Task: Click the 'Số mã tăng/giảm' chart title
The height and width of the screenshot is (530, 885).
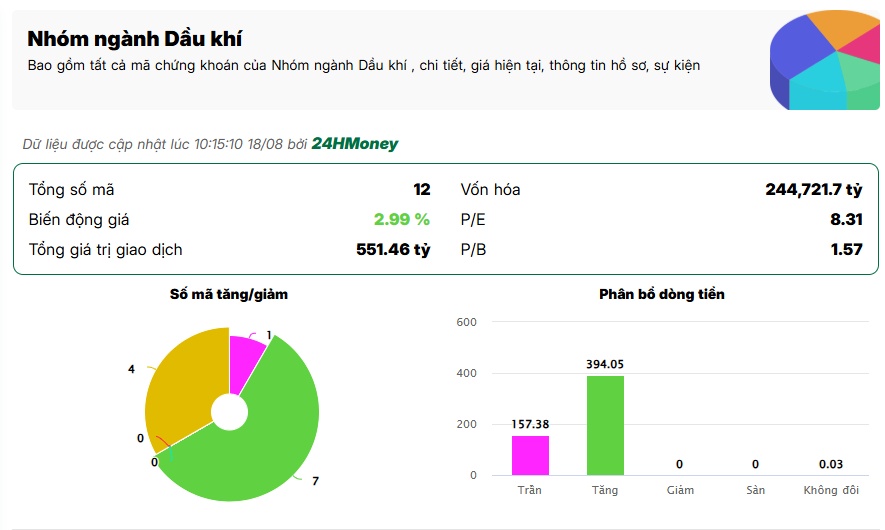Action: click(229, 294)
